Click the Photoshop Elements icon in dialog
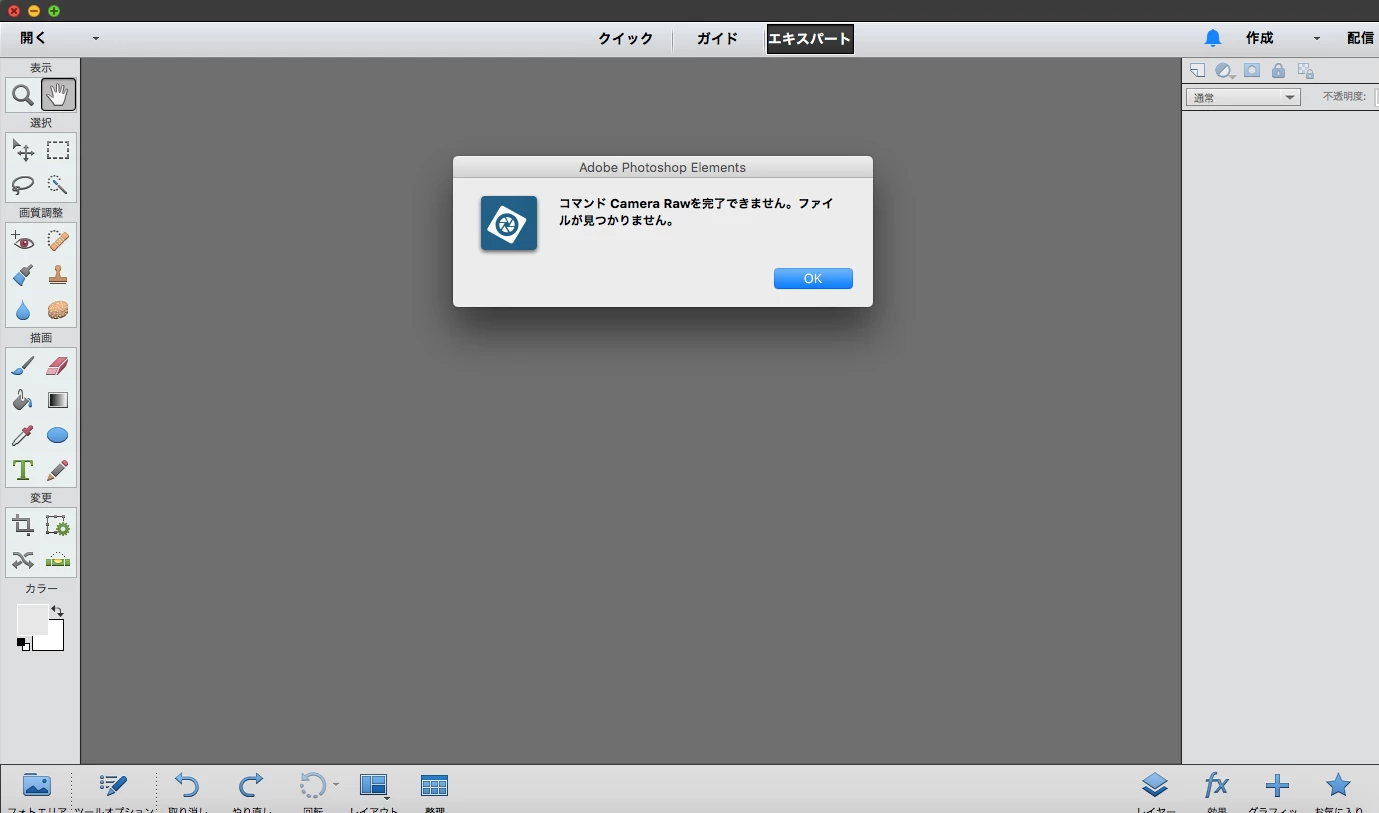Viewport: 1379px width, 813px height. 509,223
